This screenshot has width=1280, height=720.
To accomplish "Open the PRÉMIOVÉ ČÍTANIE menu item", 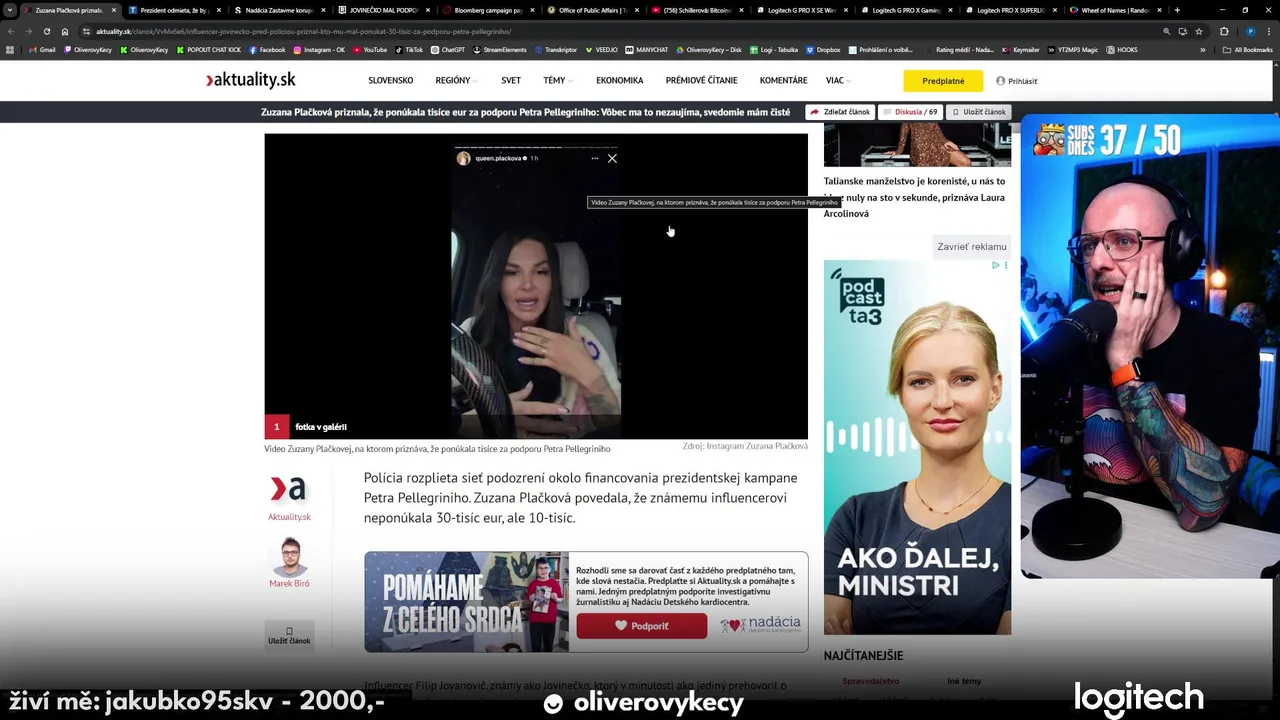I will point(702,81).
